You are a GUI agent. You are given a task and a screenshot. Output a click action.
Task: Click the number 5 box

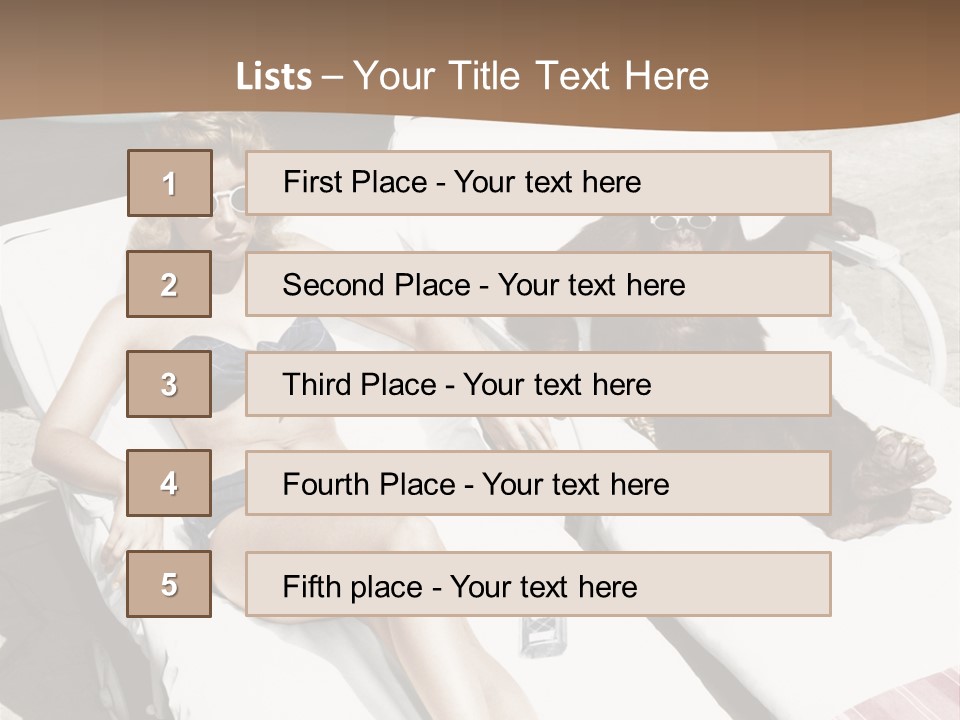[169, 584]
